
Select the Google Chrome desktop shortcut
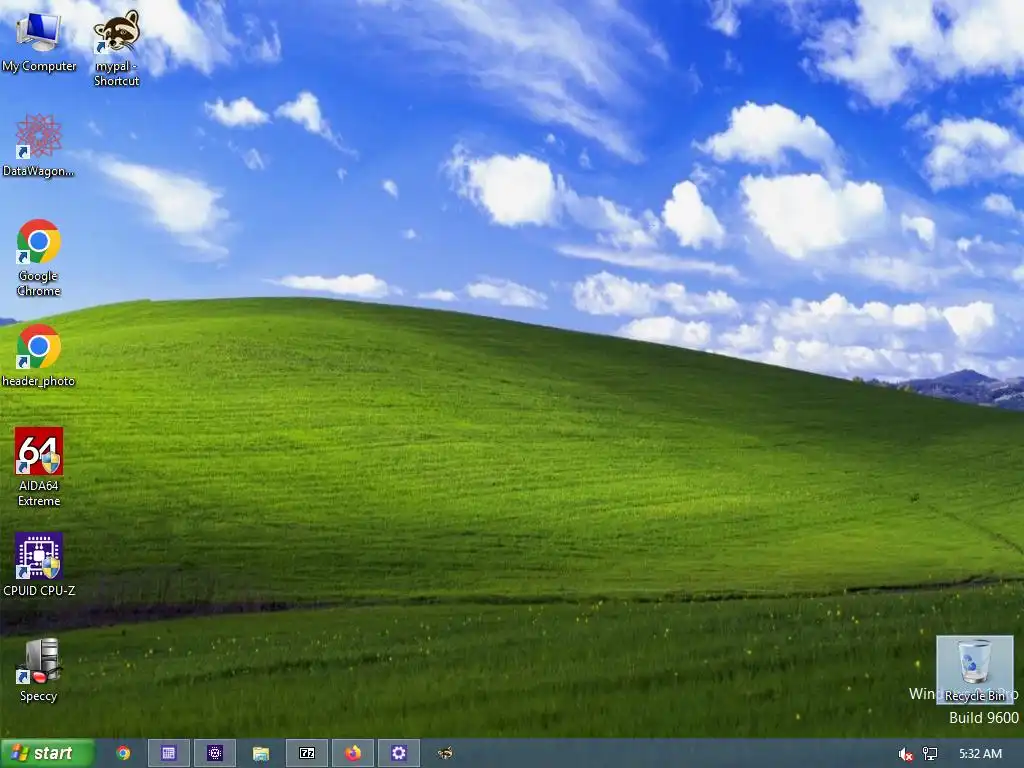39,257
